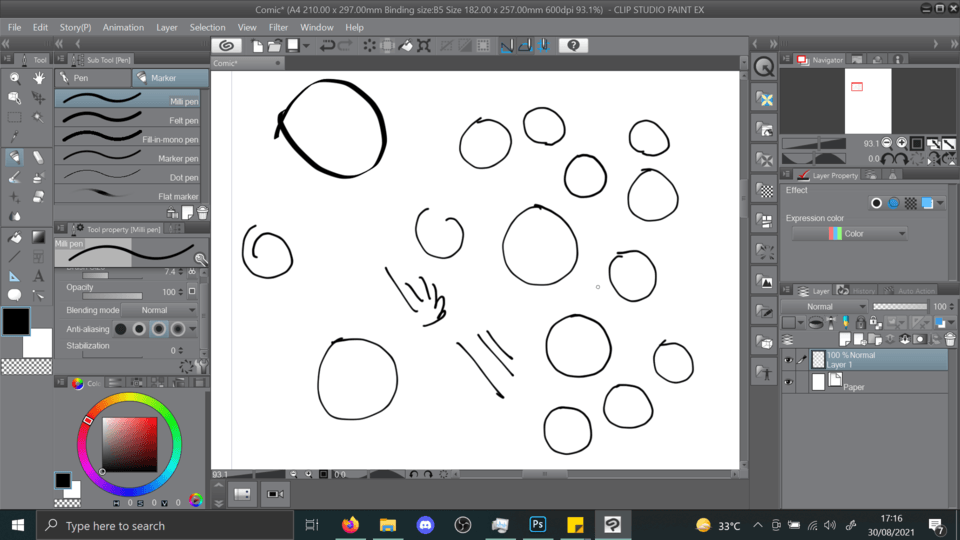Select the Eraser tool in the tool palette
The image size is (960, 540).
38,158
